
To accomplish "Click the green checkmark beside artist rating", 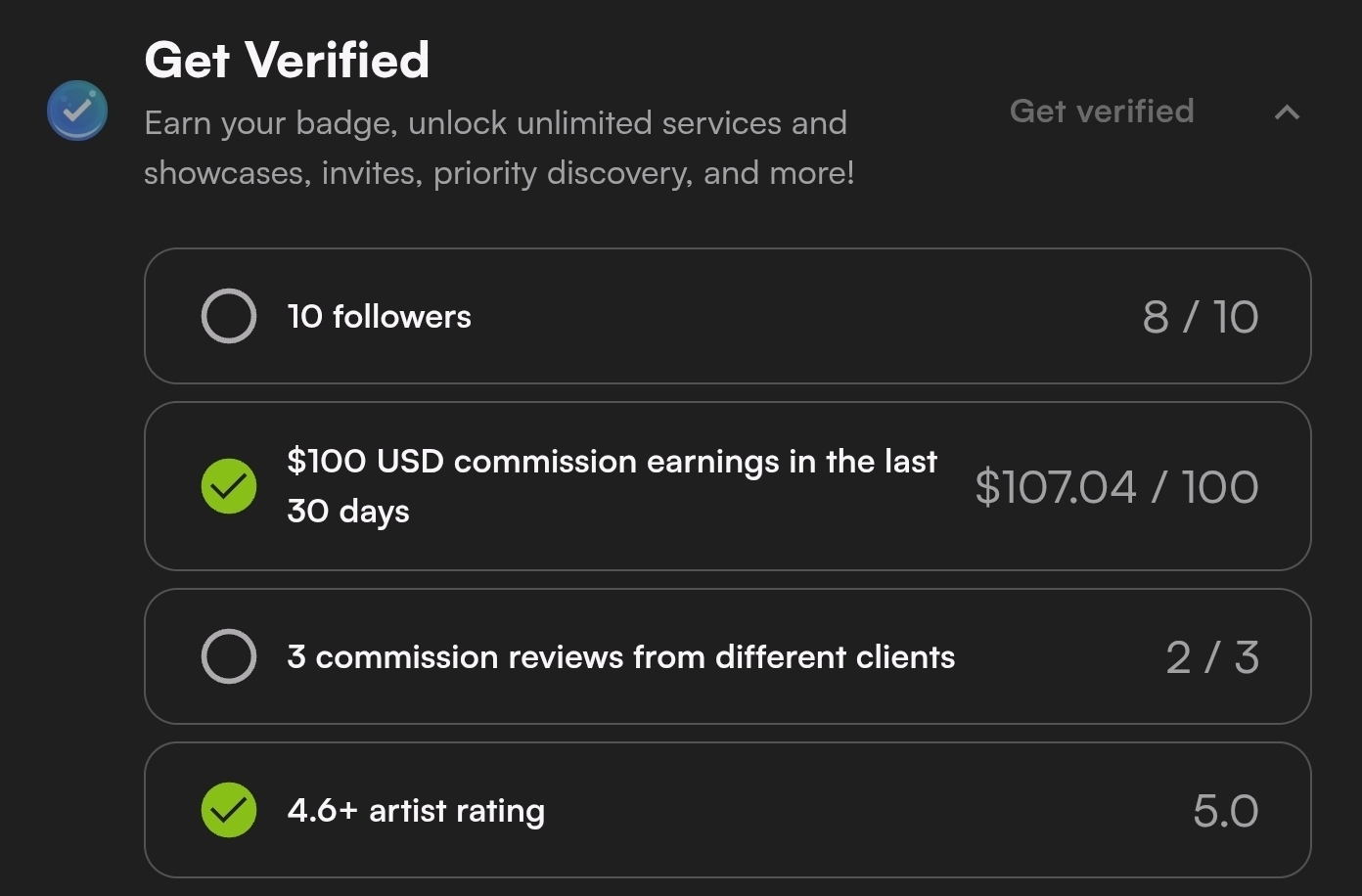I will pos(229,810).
